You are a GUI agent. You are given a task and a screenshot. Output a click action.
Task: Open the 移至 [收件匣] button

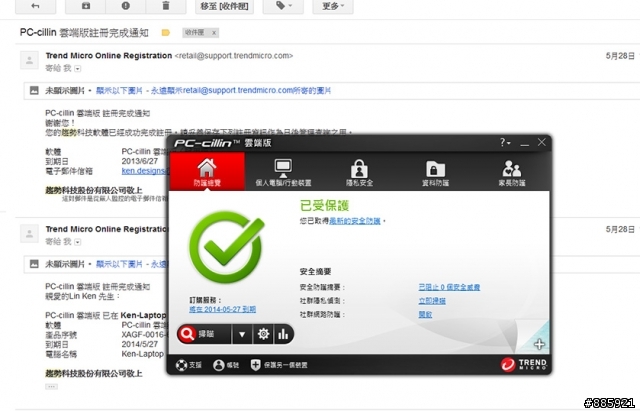coord(224,6)
